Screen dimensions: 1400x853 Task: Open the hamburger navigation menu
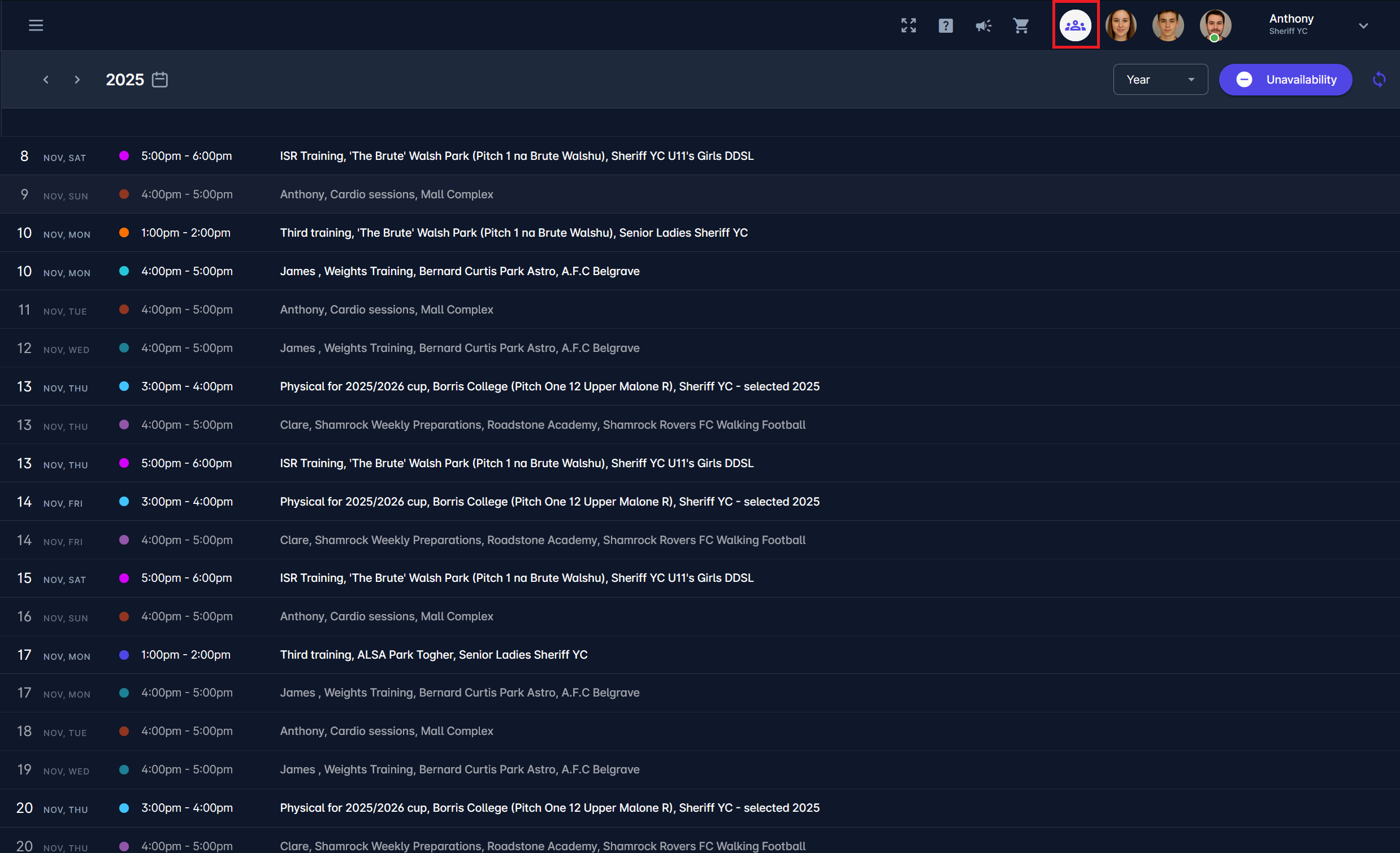click(36, 25)
